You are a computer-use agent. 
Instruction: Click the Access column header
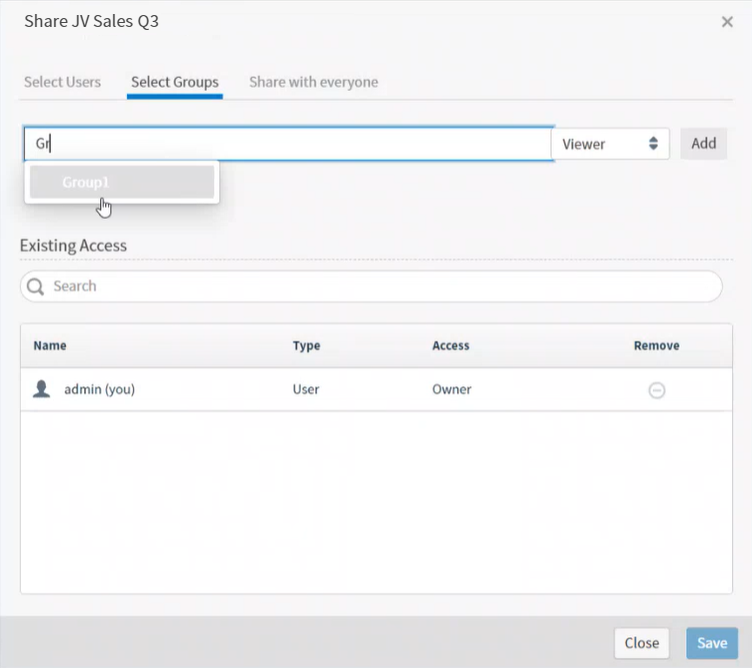point(450,345)
